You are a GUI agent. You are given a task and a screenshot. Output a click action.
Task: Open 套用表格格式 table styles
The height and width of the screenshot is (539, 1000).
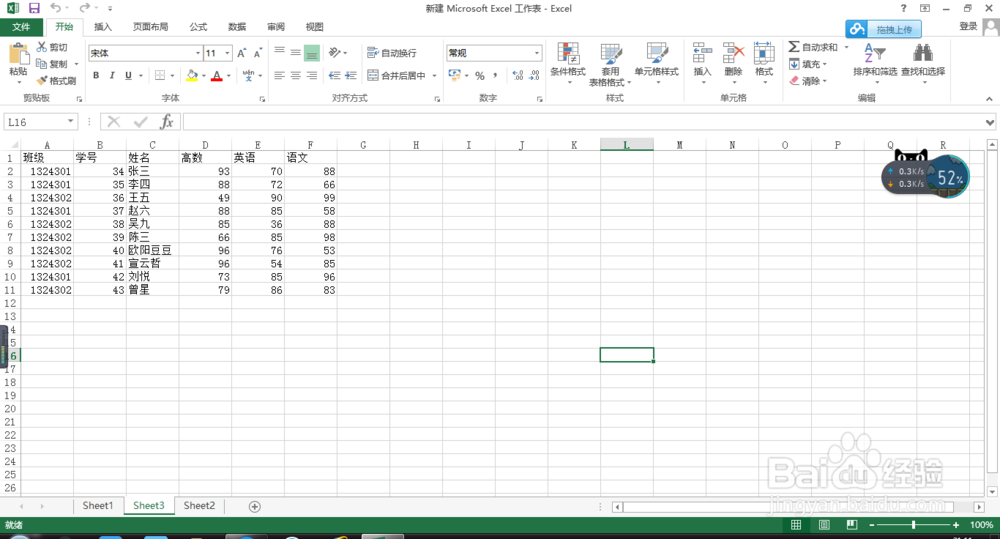[610, 64]
